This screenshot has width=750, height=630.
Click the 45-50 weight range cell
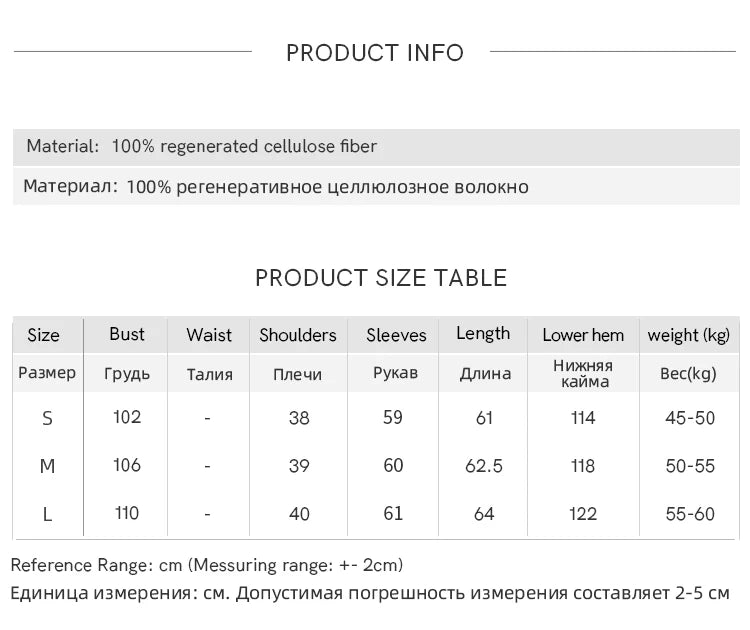(x=690, y=418)
